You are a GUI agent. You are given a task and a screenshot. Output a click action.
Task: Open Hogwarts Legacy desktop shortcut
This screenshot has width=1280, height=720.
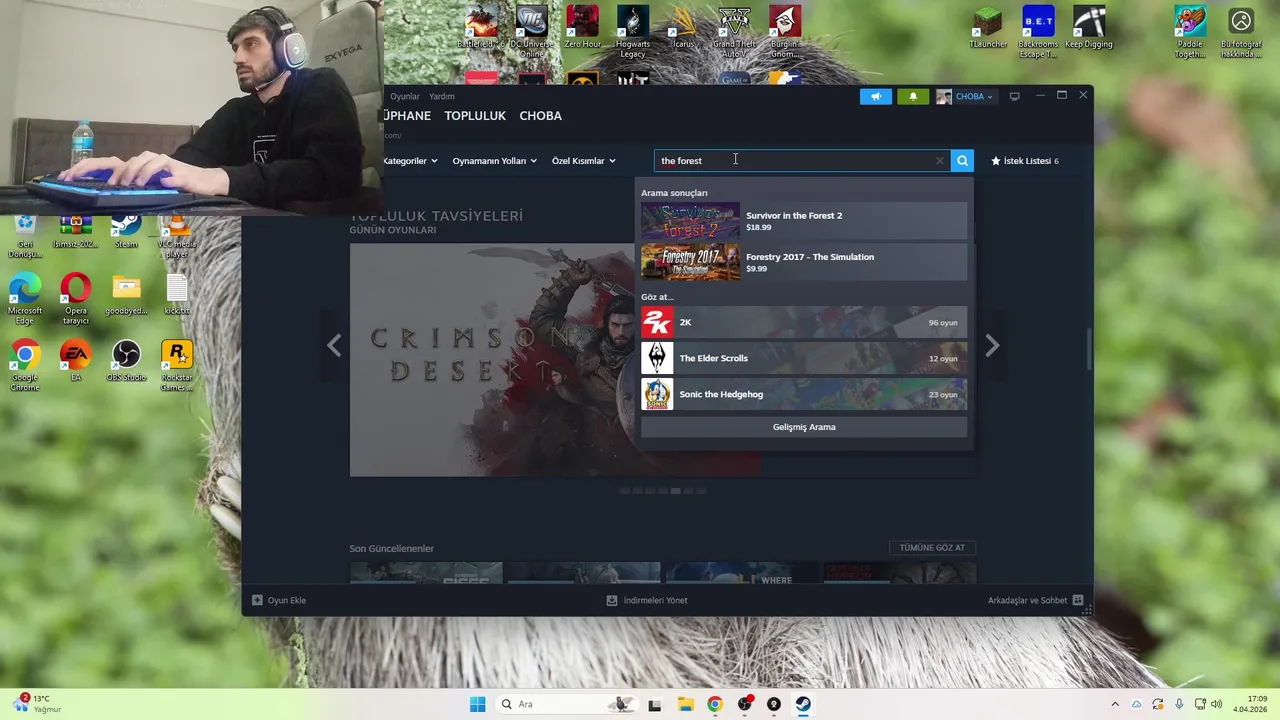click(633, 32)
